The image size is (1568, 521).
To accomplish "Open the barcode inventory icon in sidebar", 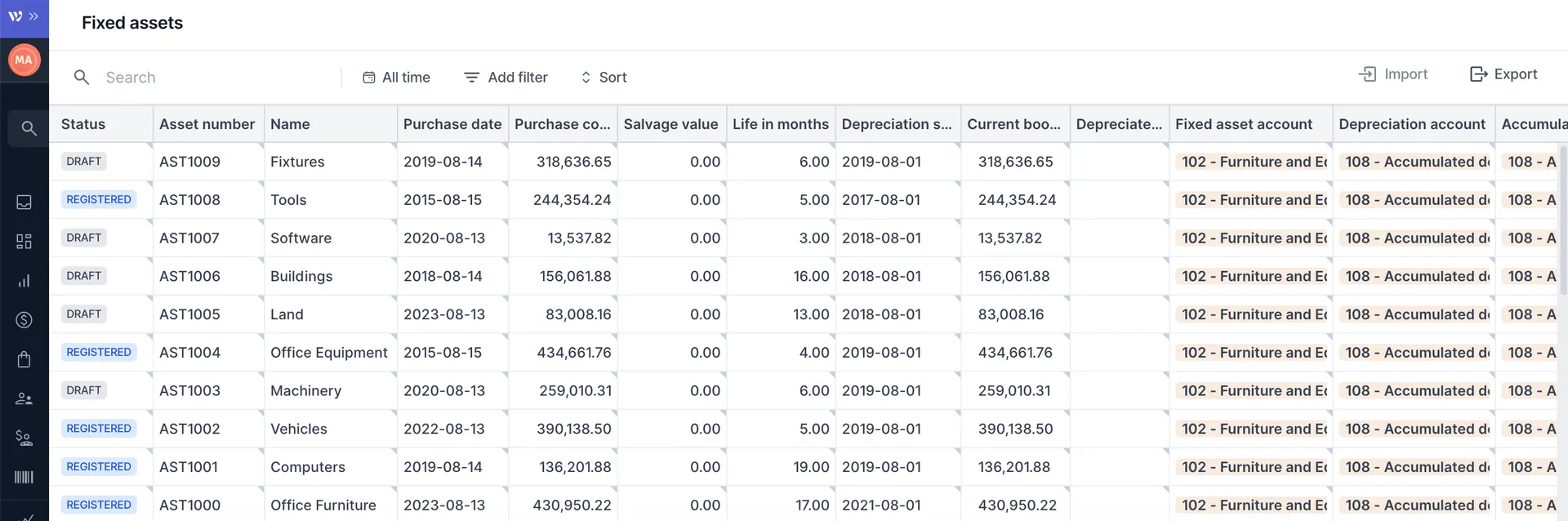I will (24, 477).
